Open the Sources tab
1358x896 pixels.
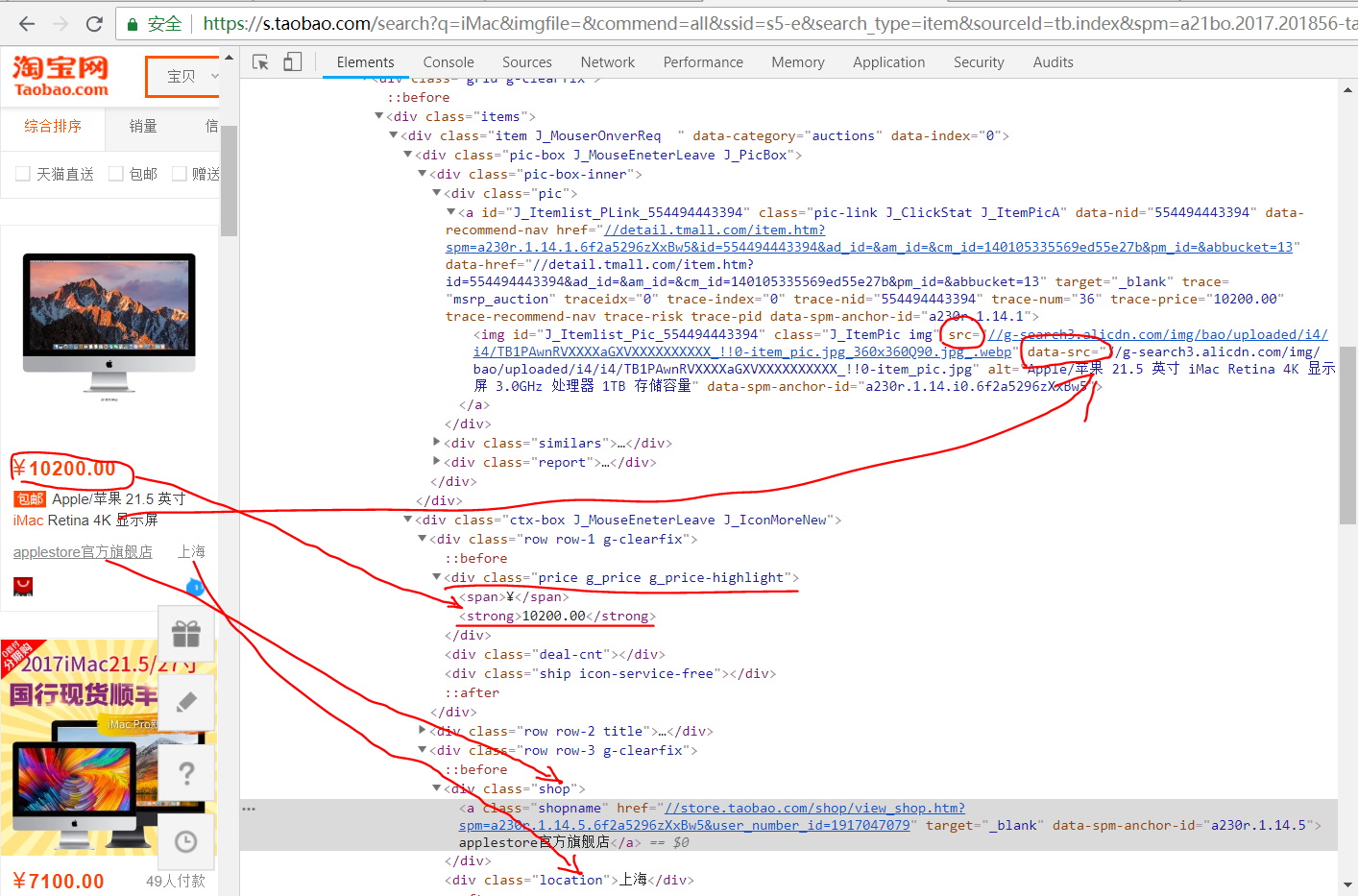pos(527,62)
